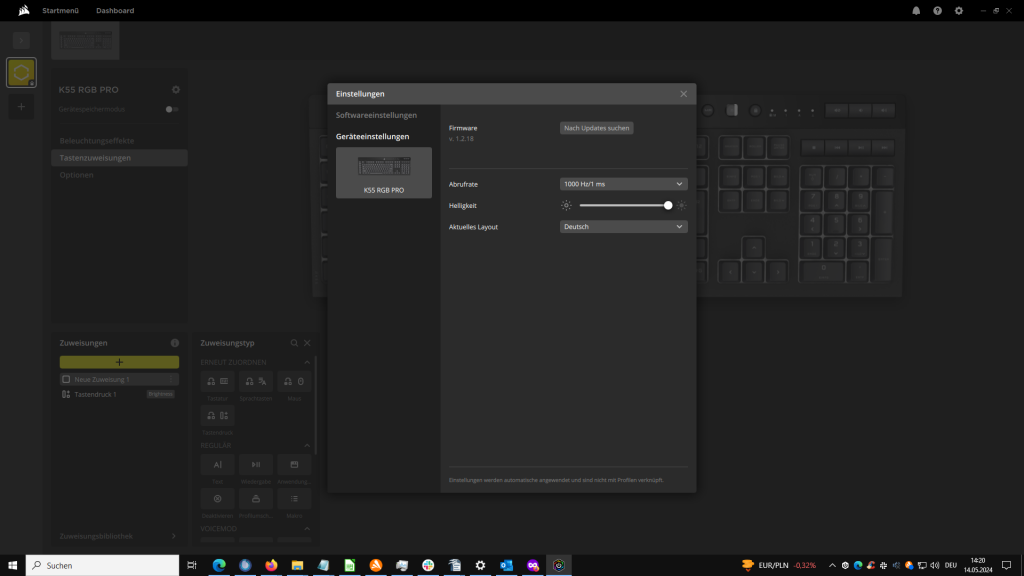
Task: Click the Brightness tag on Tastendruck 1
Action: (161, 394)
